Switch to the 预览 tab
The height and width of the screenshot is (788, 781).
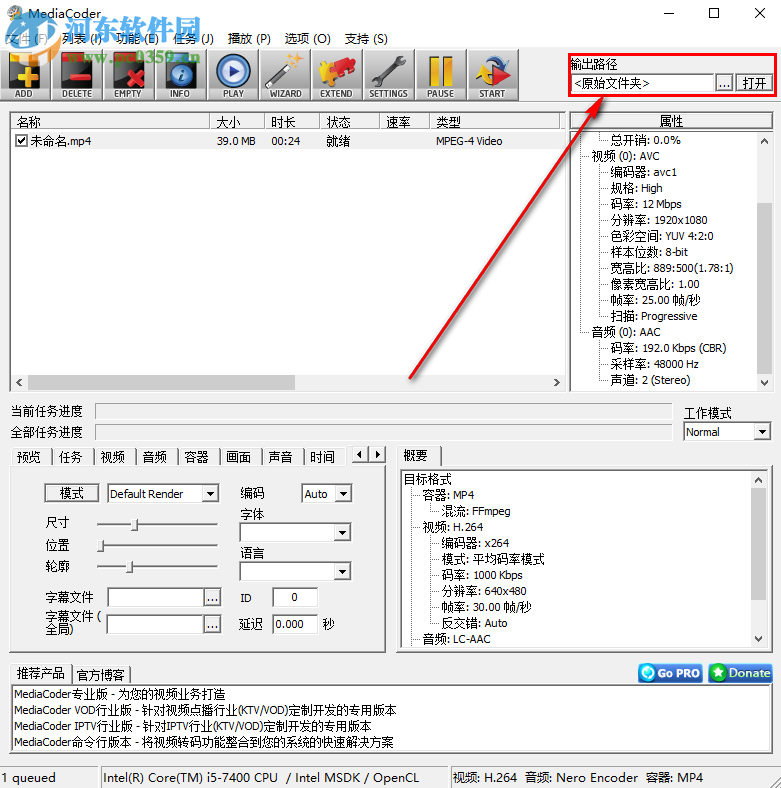29,457
